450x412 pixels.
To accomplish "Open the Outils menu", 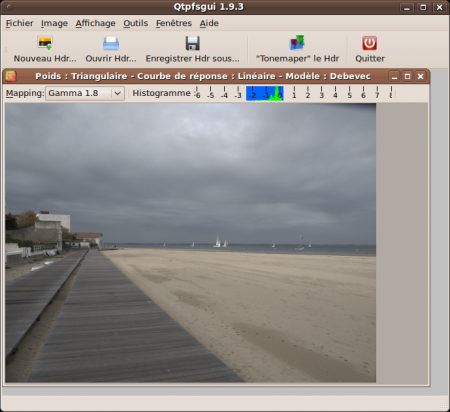I will pos(136,23).
